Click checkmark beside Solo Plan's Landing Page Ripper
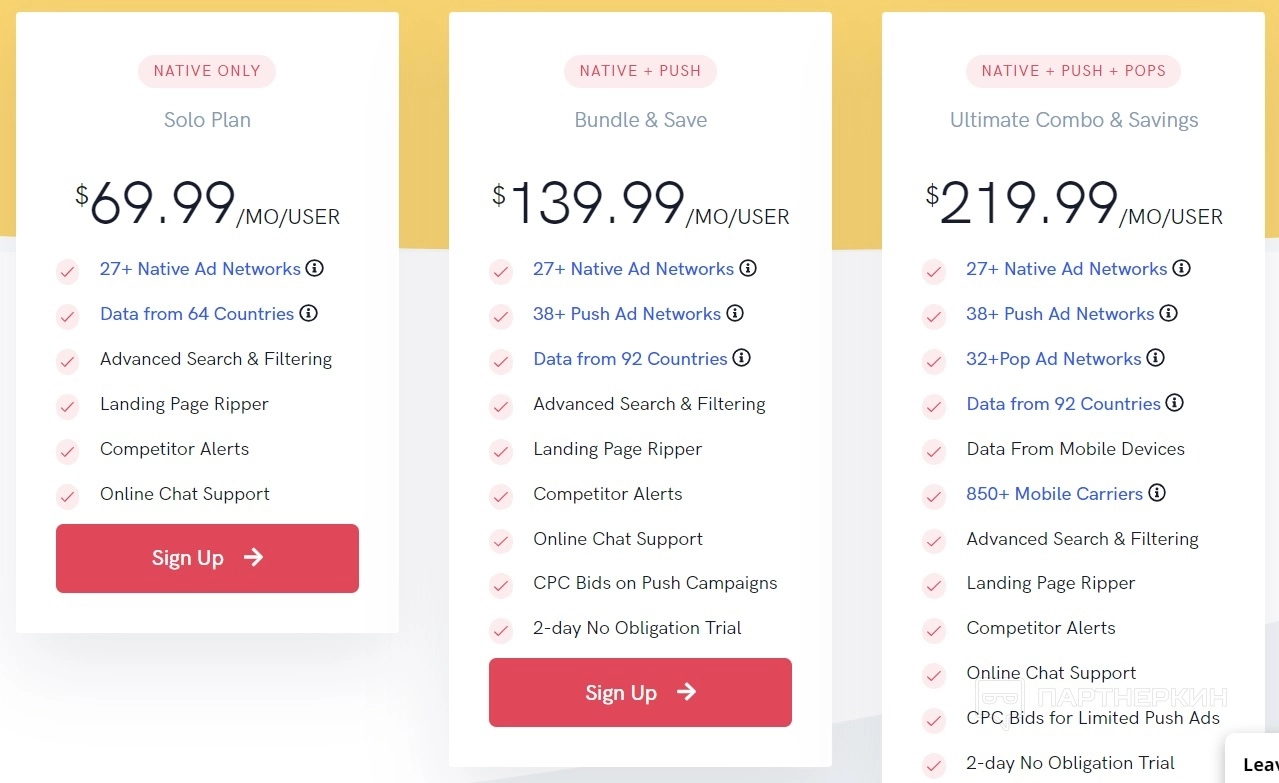Screen dimensions: 1279x783 click(x=67, y=406)
